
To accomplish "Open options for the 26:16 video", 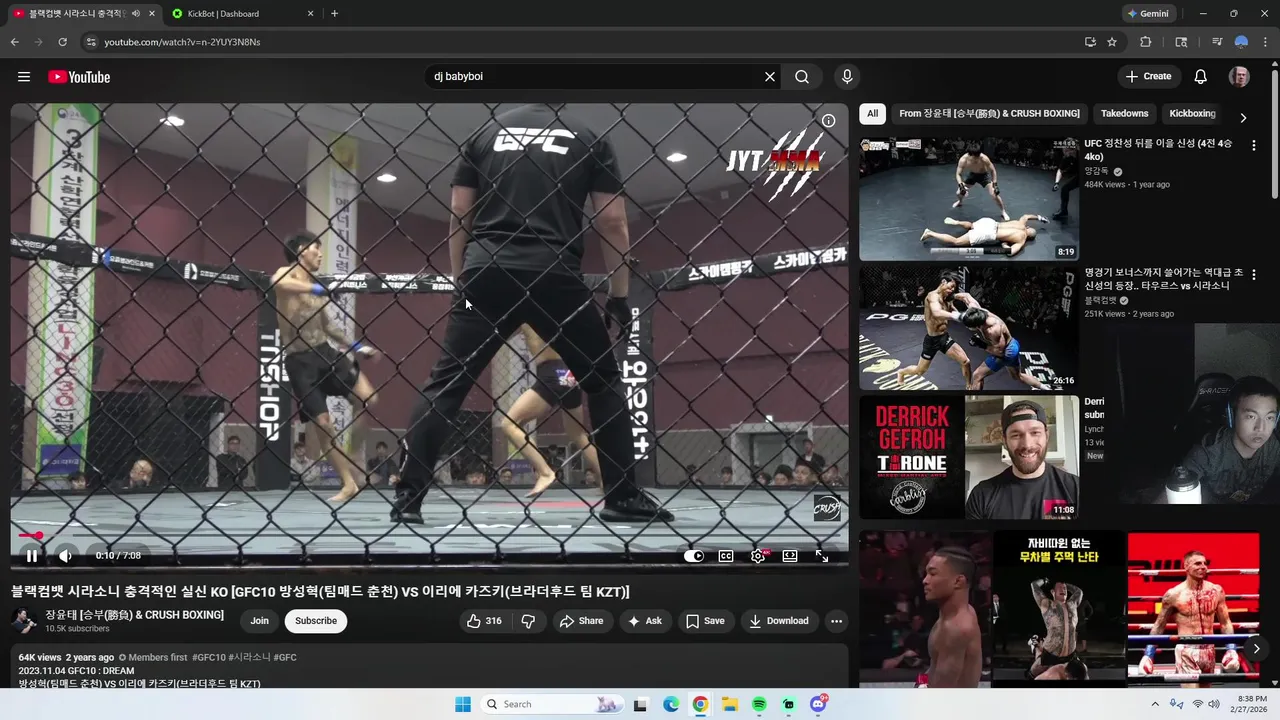I will [1253, 274].
